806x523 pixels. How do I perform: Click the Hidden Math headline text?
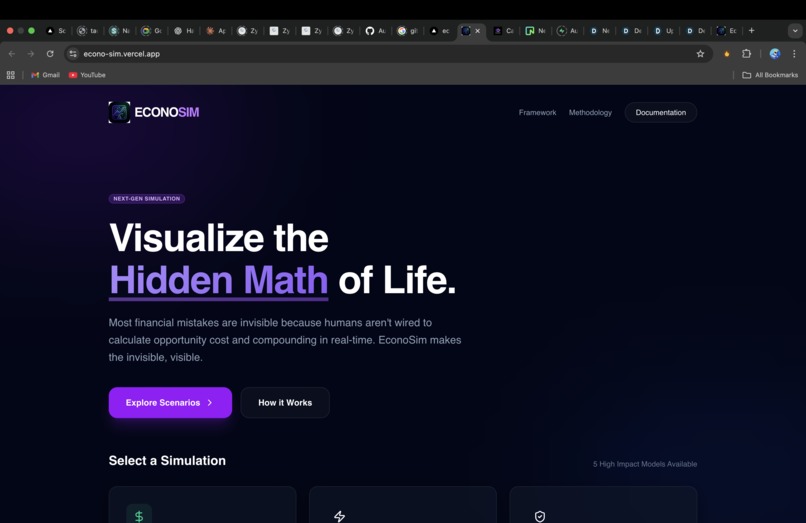(x=218, y=280)
